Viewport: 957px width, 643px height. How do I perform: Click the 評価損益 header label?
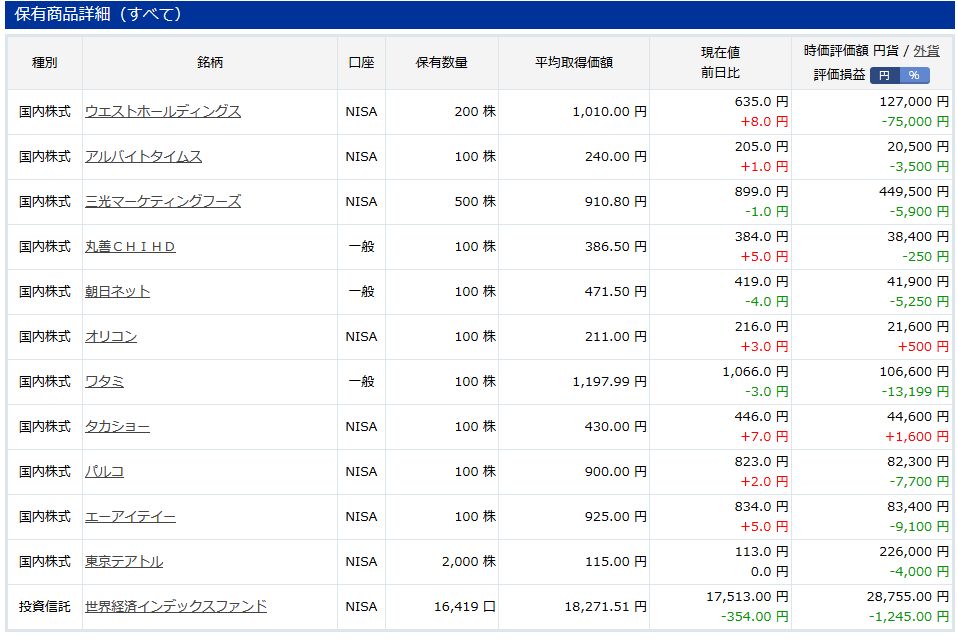click(839, 75)
